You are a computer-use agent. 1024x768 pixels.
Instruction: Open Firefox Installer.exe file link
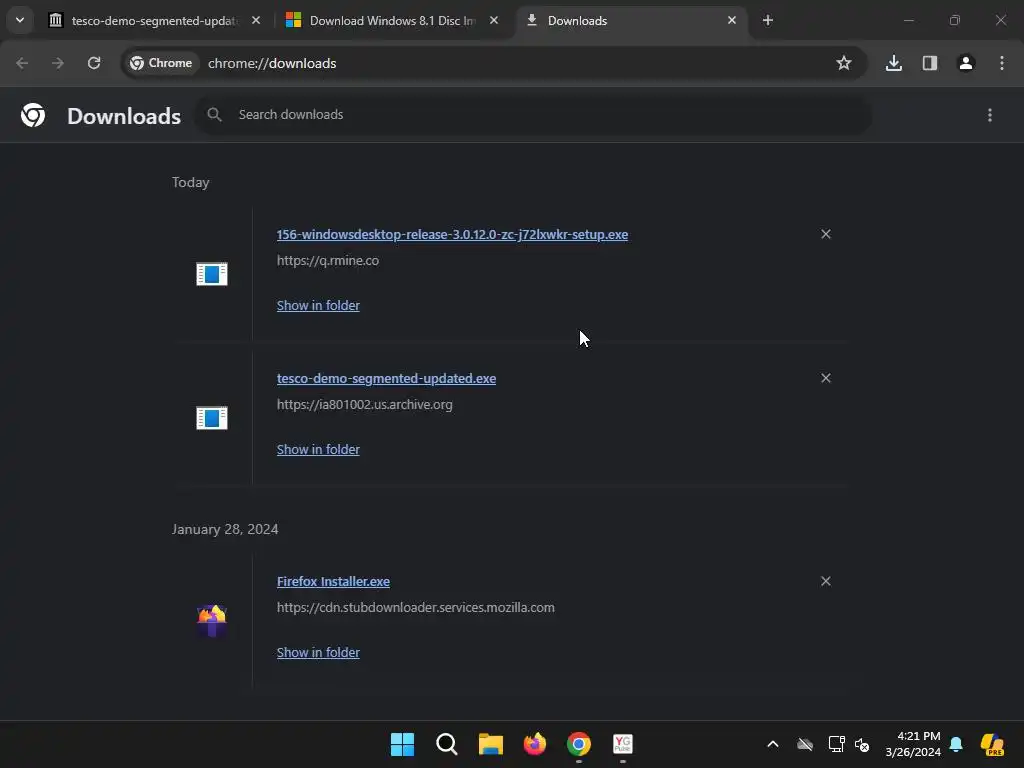(333, 582)
